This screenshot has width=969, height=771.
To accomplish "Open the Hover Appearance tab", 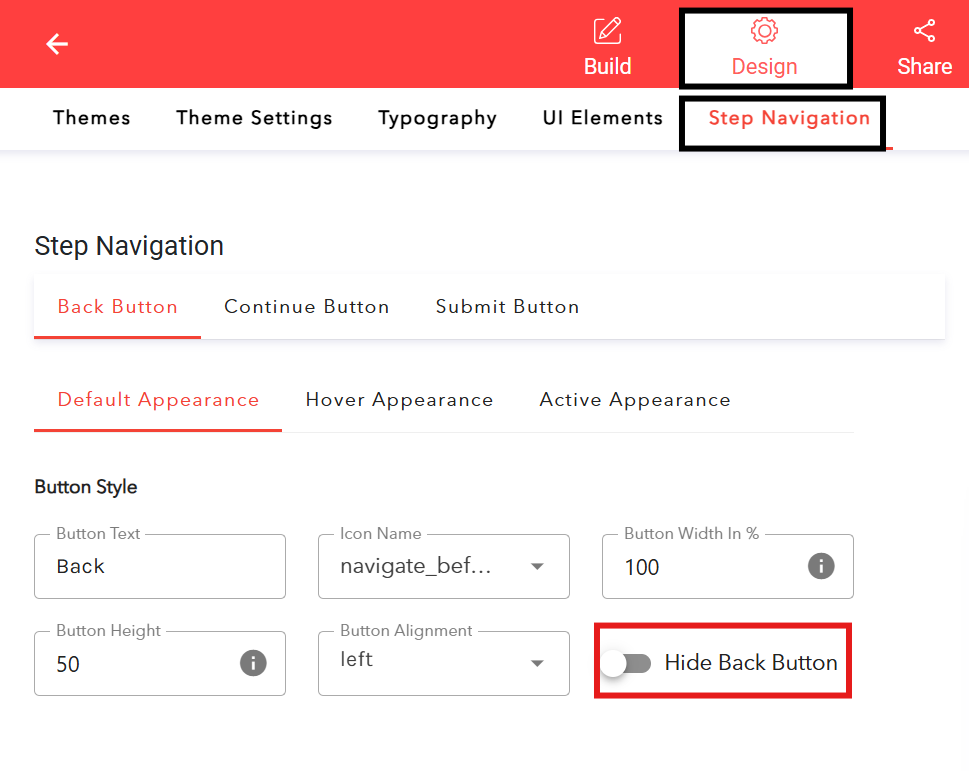I will (399, 399).
